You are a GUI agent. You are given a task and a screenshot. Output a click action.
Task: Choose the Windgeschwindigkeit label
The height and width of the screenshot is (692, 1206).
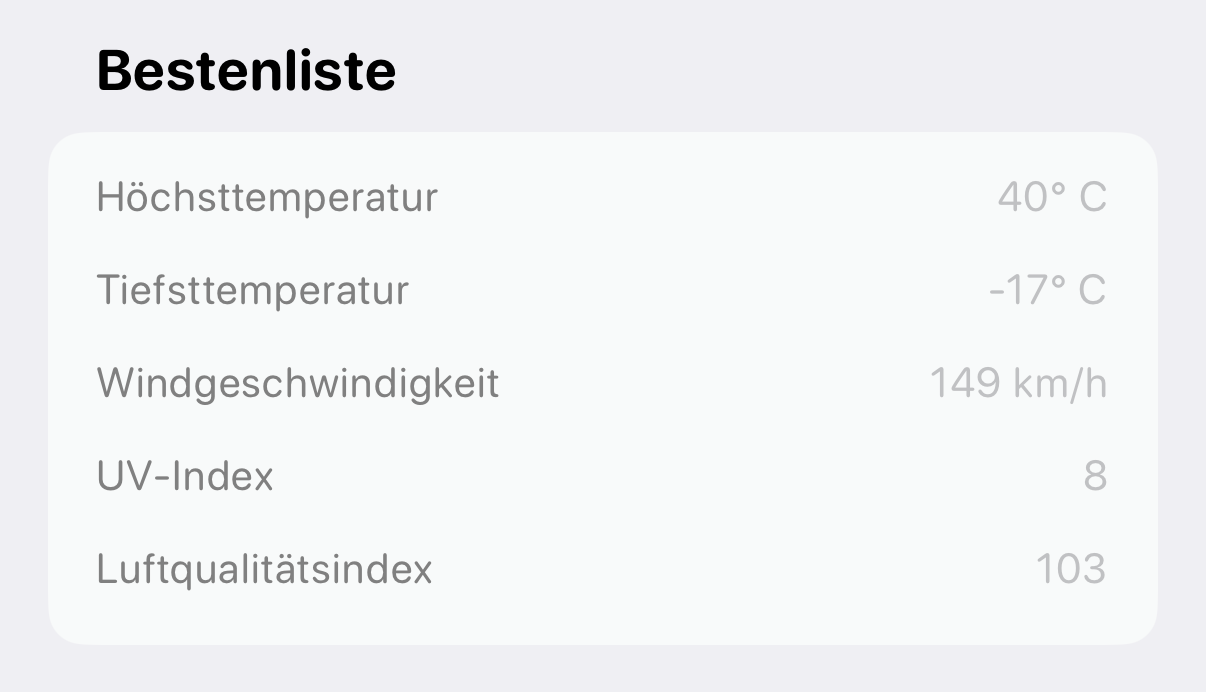pos(298,384)
